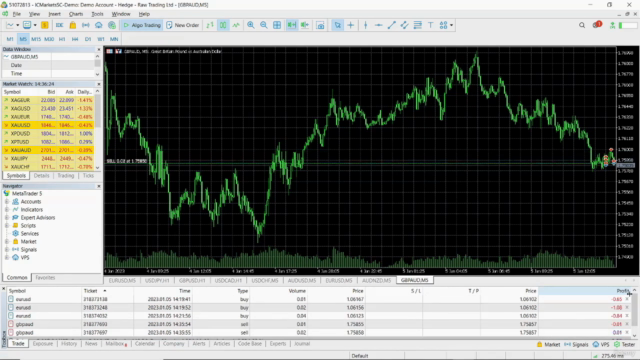Zoom in on the chart

pyautogui.click(x=251, y=25)
